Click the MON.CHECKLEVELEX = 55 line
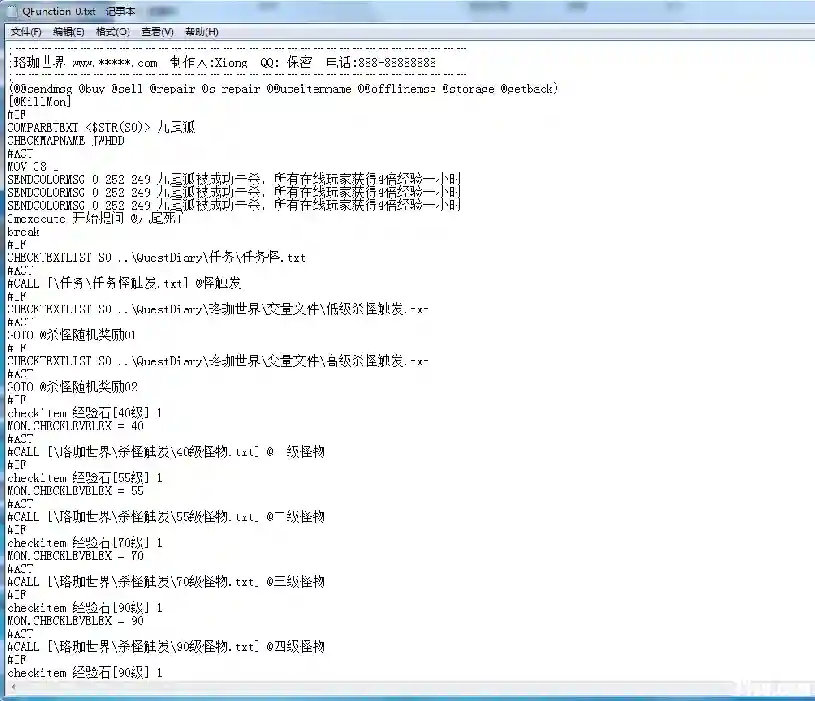Screen dimensions: 815x701 tap(76, 491)
